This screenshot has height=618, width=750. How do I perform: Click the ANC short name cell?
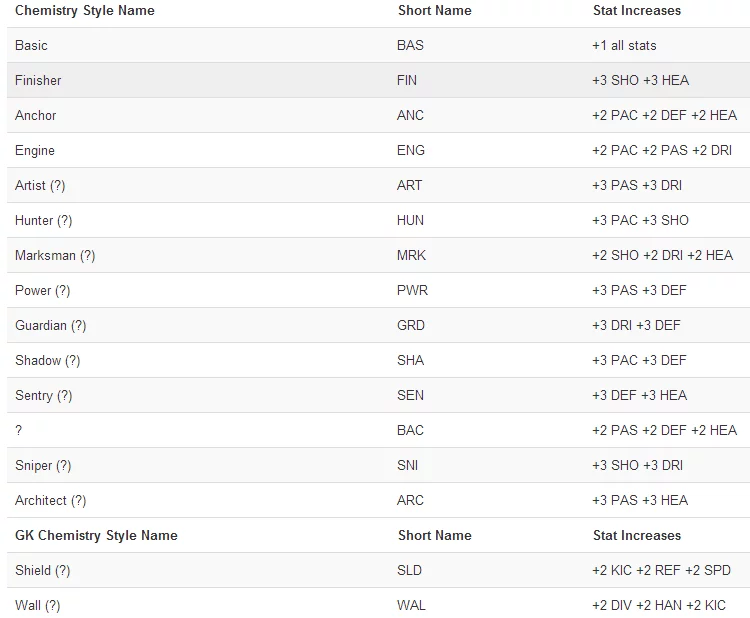(x=410, y=115)
